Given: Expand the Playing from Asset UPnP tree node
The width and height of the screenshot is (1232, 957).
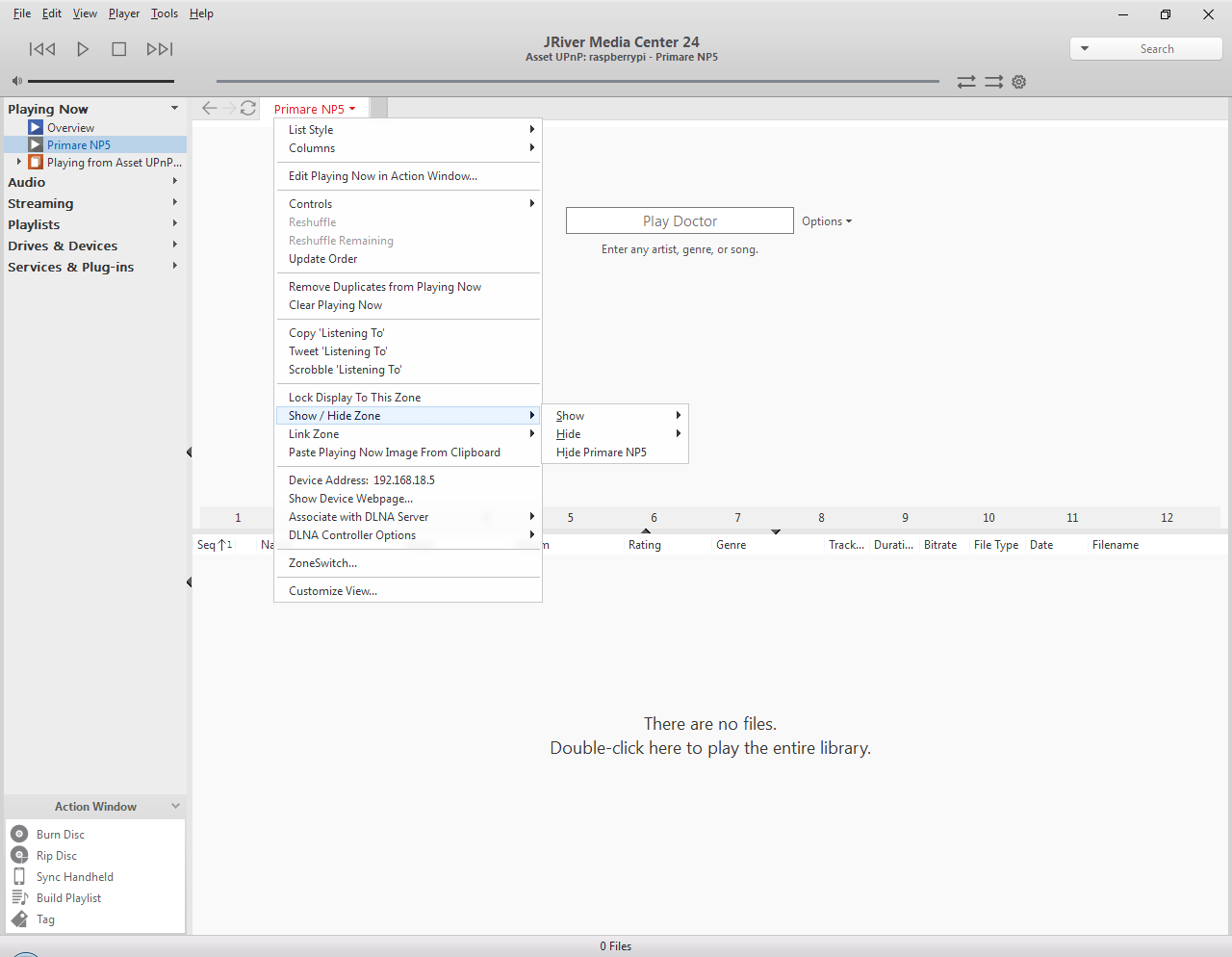Looking at the screenshot, I should click(x=18, y=162).
